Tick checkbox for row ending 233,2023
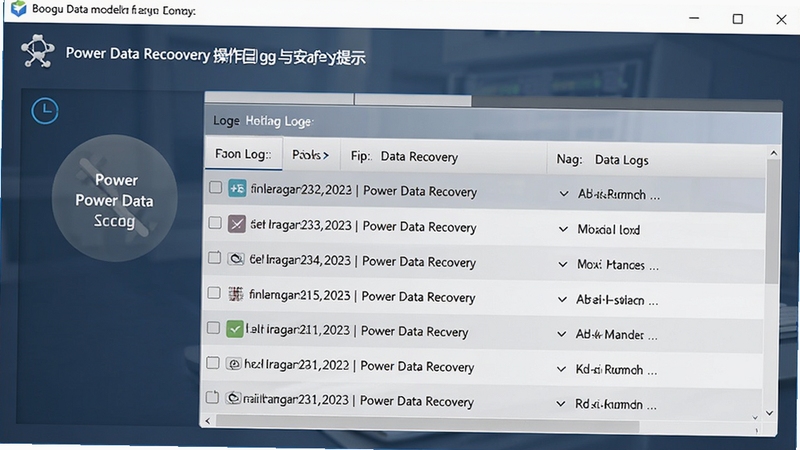 (x=215, y=223)
